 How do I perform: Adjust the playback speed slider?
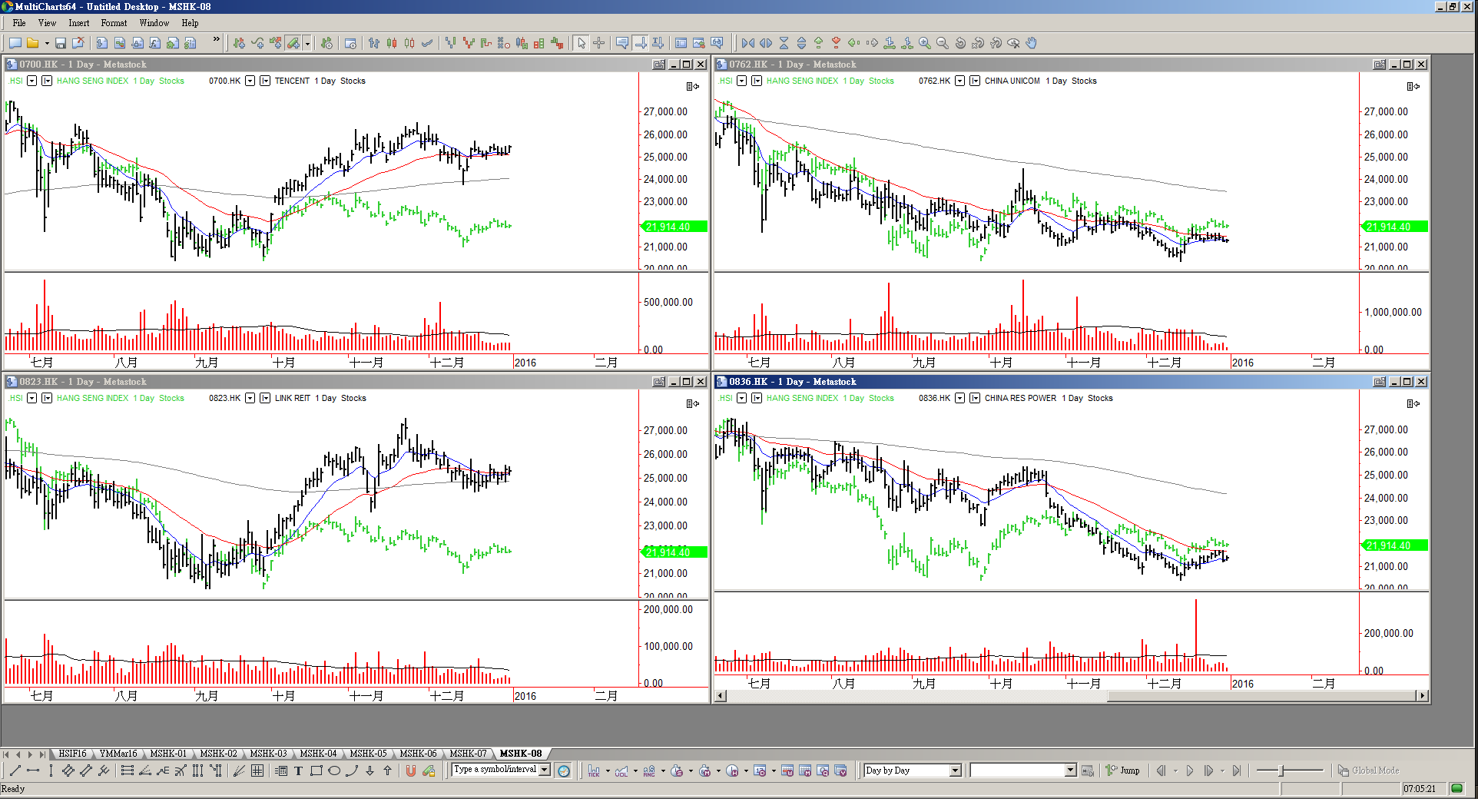[1281, 771]
